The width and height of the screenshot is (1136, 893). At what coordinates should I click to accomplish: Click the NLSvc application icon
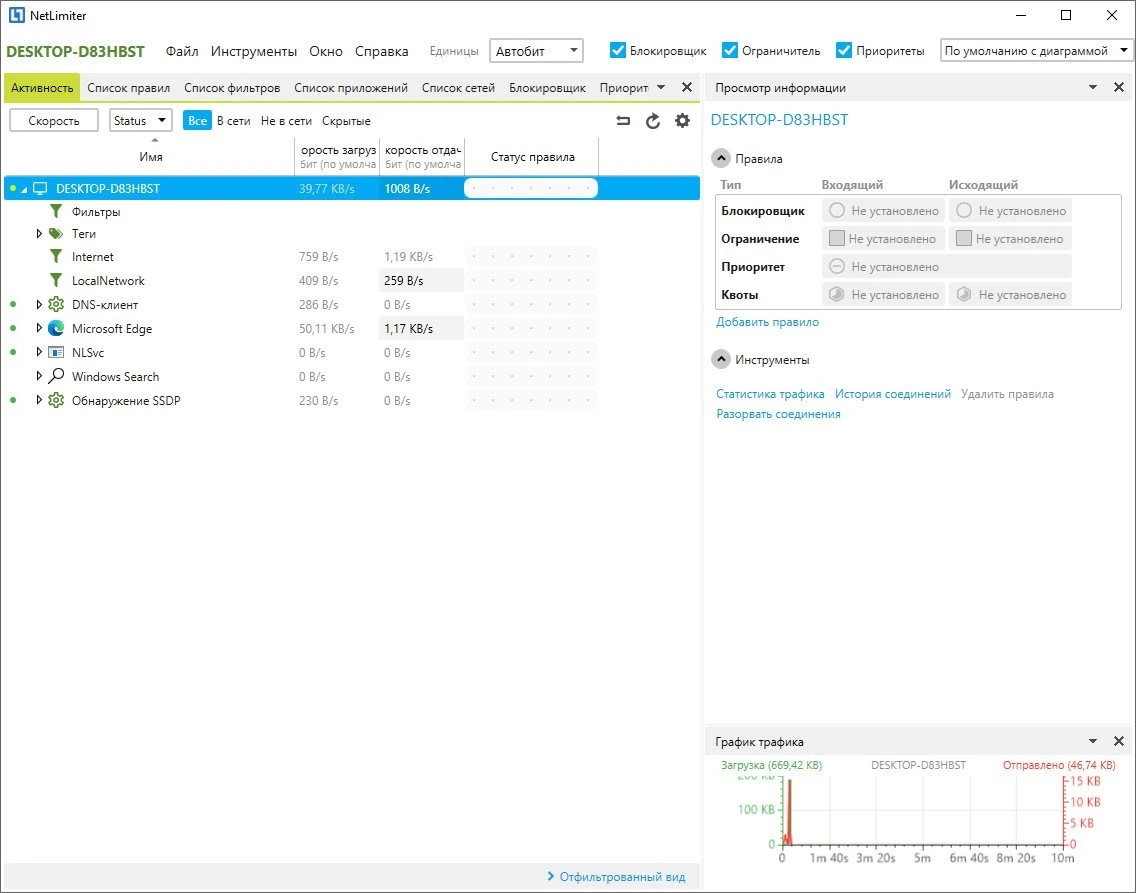point(56,353)
